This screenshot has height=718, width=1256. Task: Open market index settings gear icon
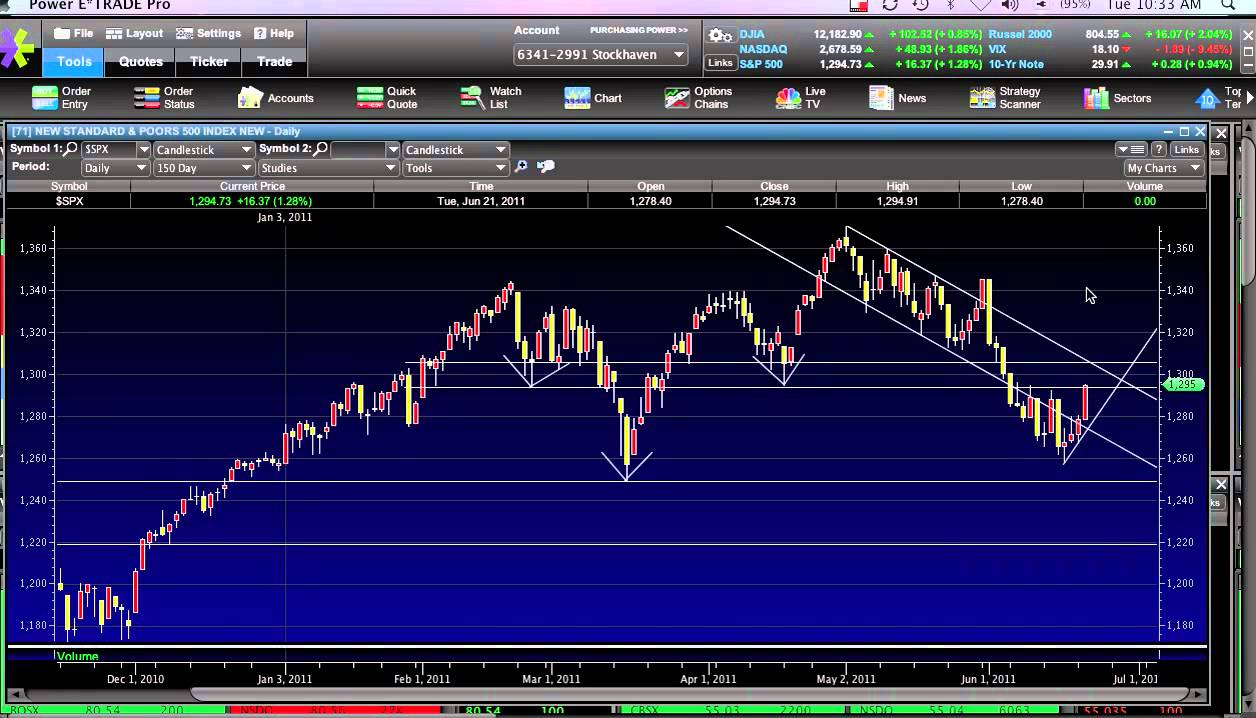click(x=719, y=36)
